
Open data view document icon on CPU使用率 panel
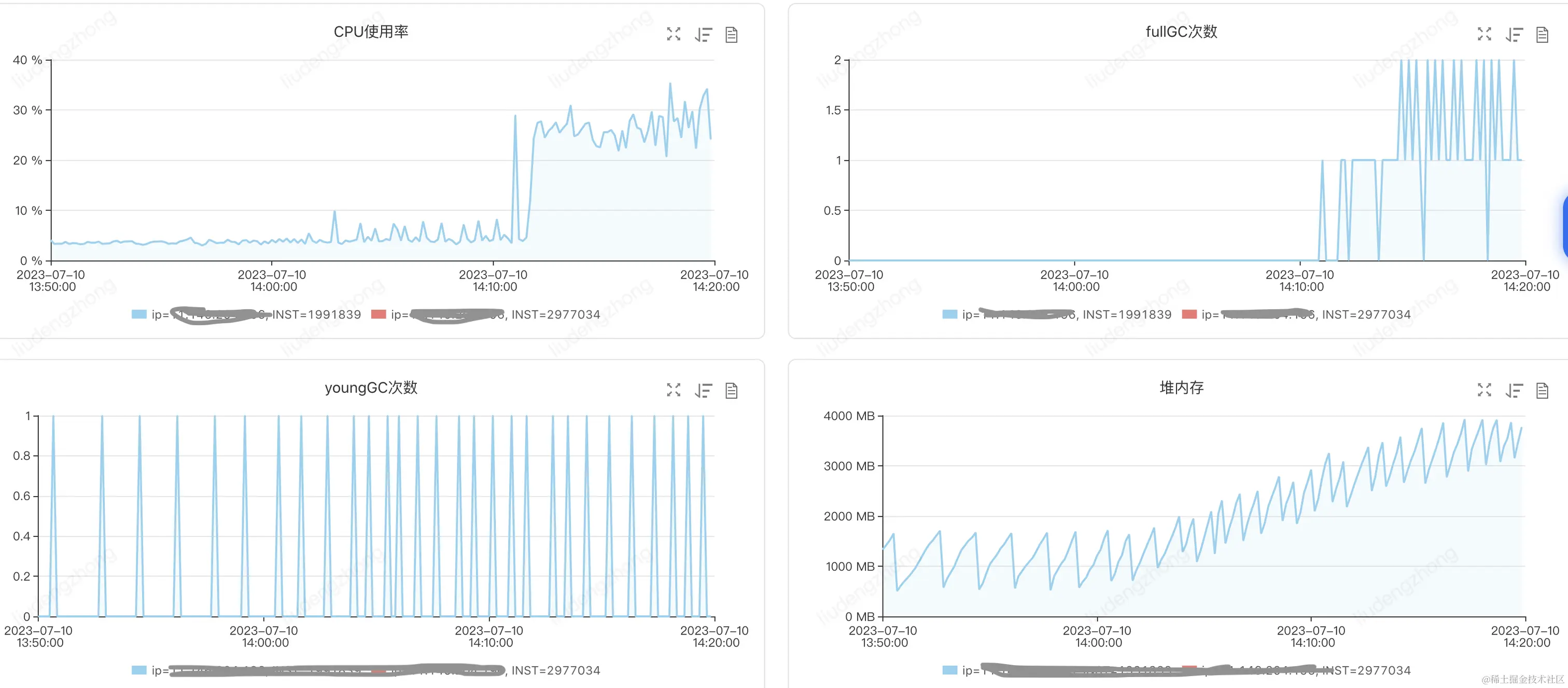click(732, 35)
